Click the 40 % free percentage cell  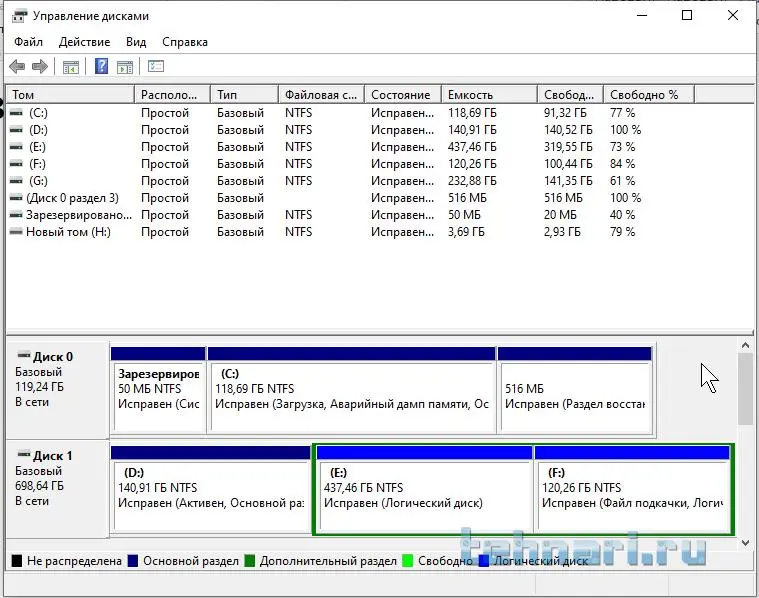[x=622, y=215]
